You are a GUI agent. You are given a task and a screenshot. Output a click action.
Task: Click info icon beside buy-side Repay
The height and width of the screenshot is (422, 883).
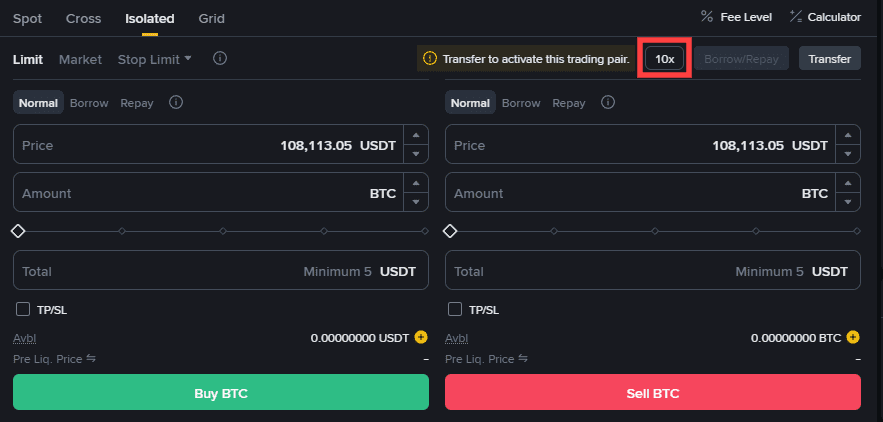pyautogui.click(x=176, y=103)
